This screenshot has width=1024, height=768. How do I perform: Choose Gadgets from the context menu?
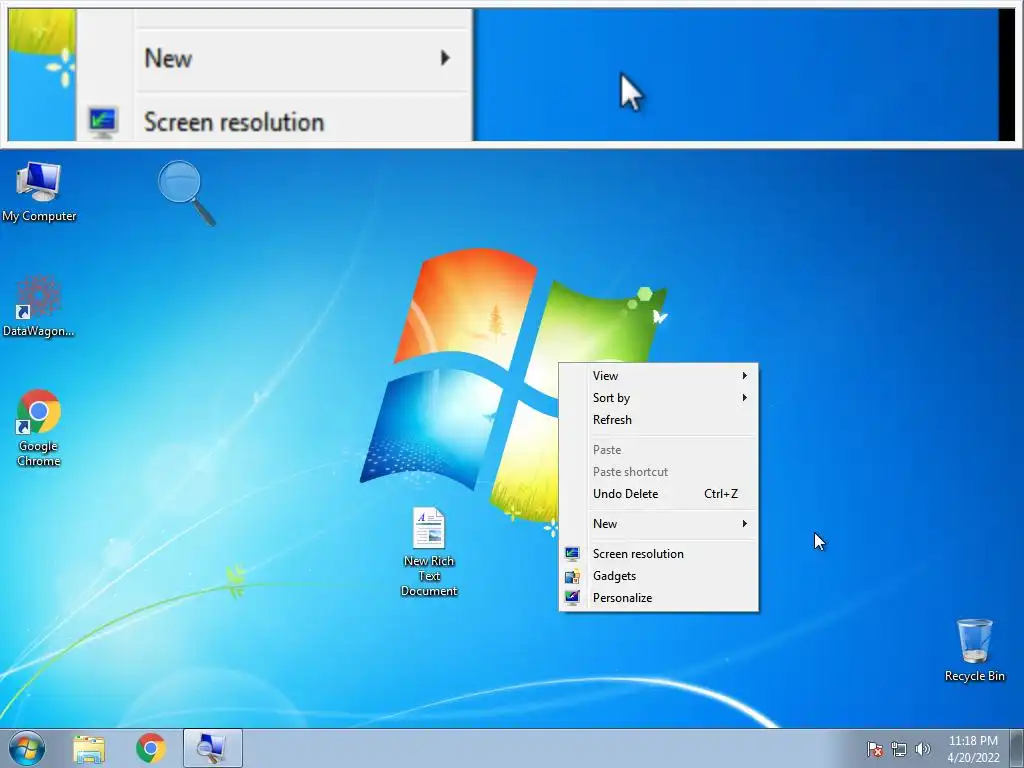pos(659,576)
